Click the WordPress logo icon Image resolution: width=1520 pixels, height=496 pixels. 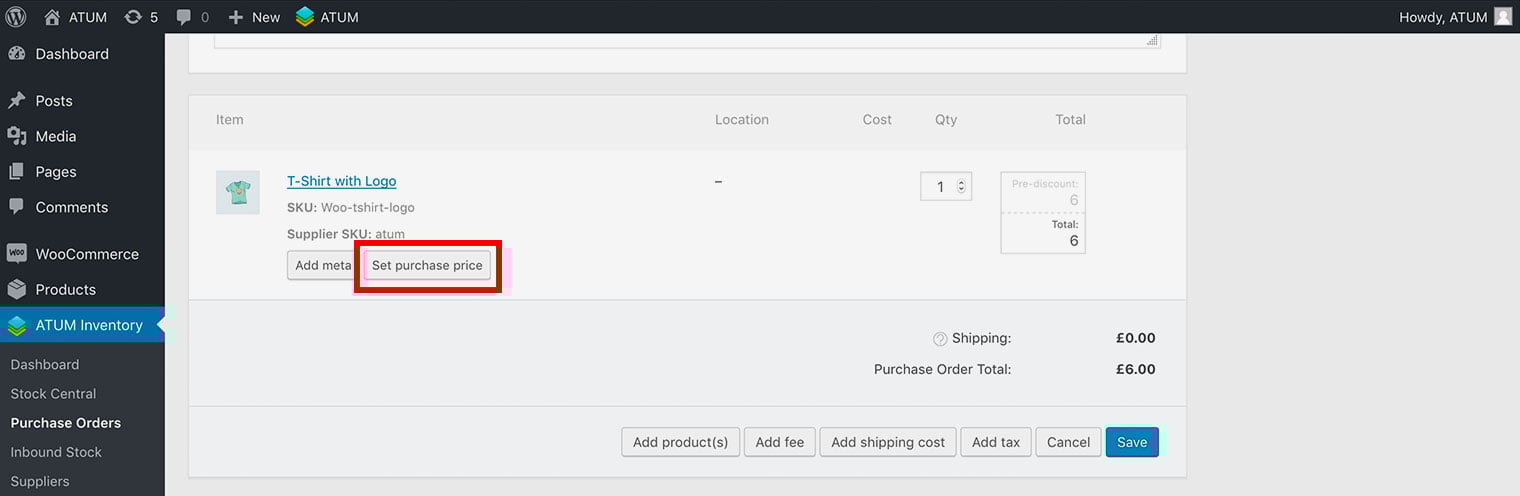pyautogui.click(x=16, y=16)
